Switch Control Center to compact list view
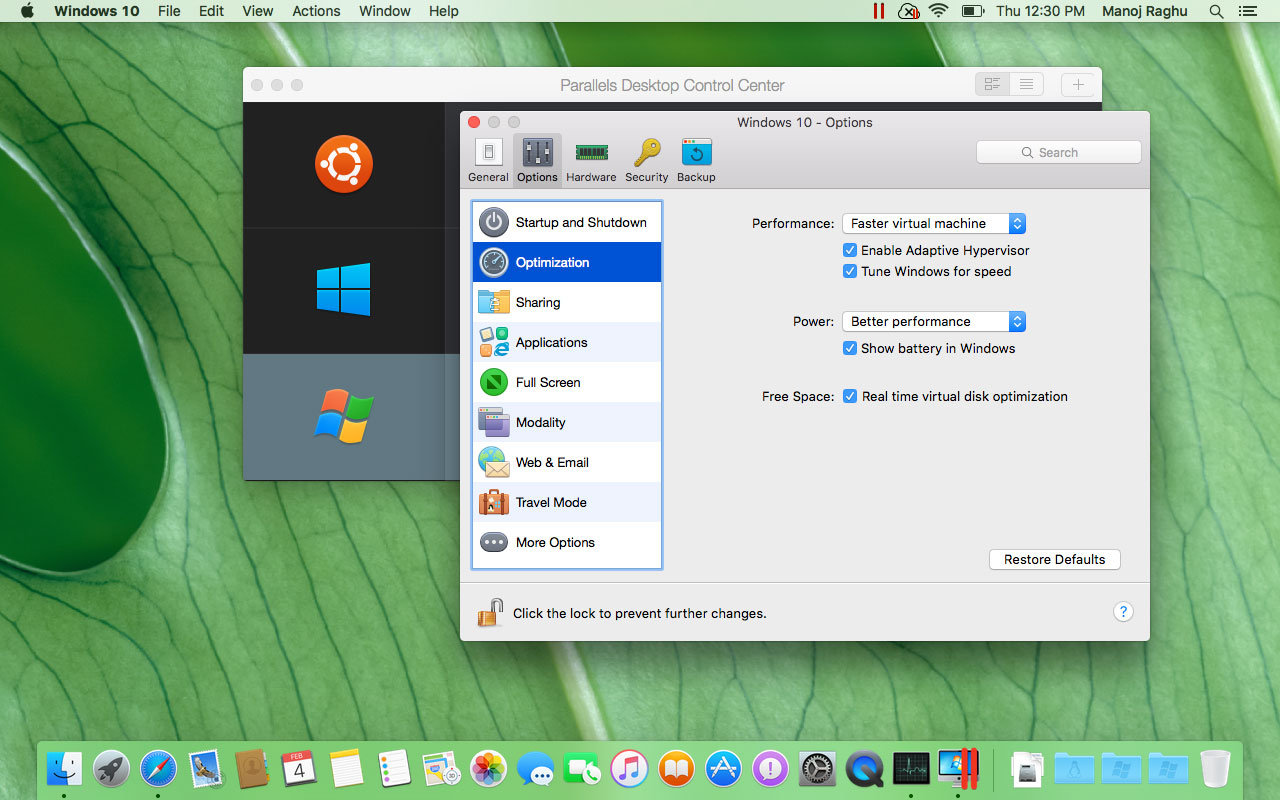The image size is (1280, 800). (x=1027, y=85)
